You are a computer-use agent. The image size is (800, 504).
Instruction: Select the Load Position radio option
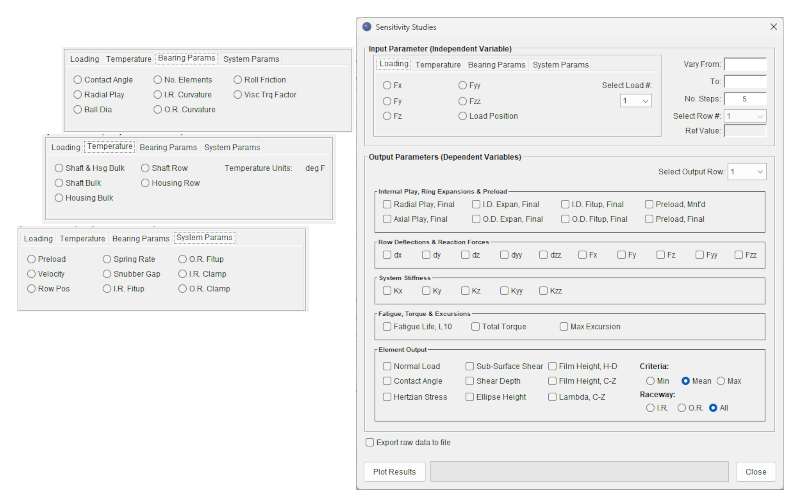463,116
